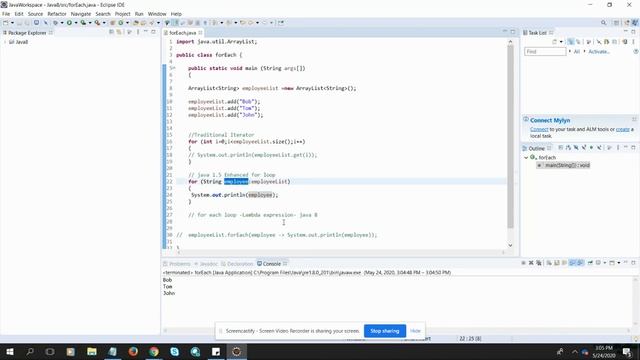Screen dimensions: 640x360
Task: Click the Find field in Task List
Action: (545, 51)
